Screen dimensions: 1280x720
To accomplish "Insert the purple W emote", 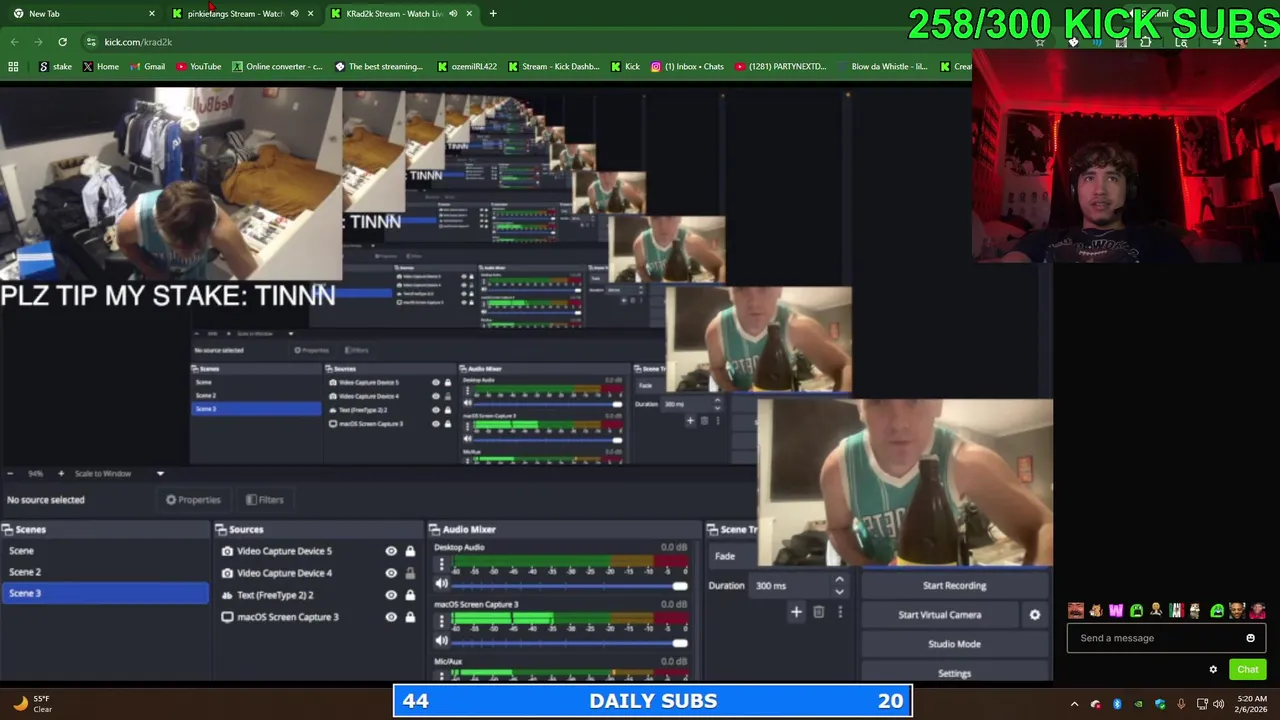I will [1116, 611].
